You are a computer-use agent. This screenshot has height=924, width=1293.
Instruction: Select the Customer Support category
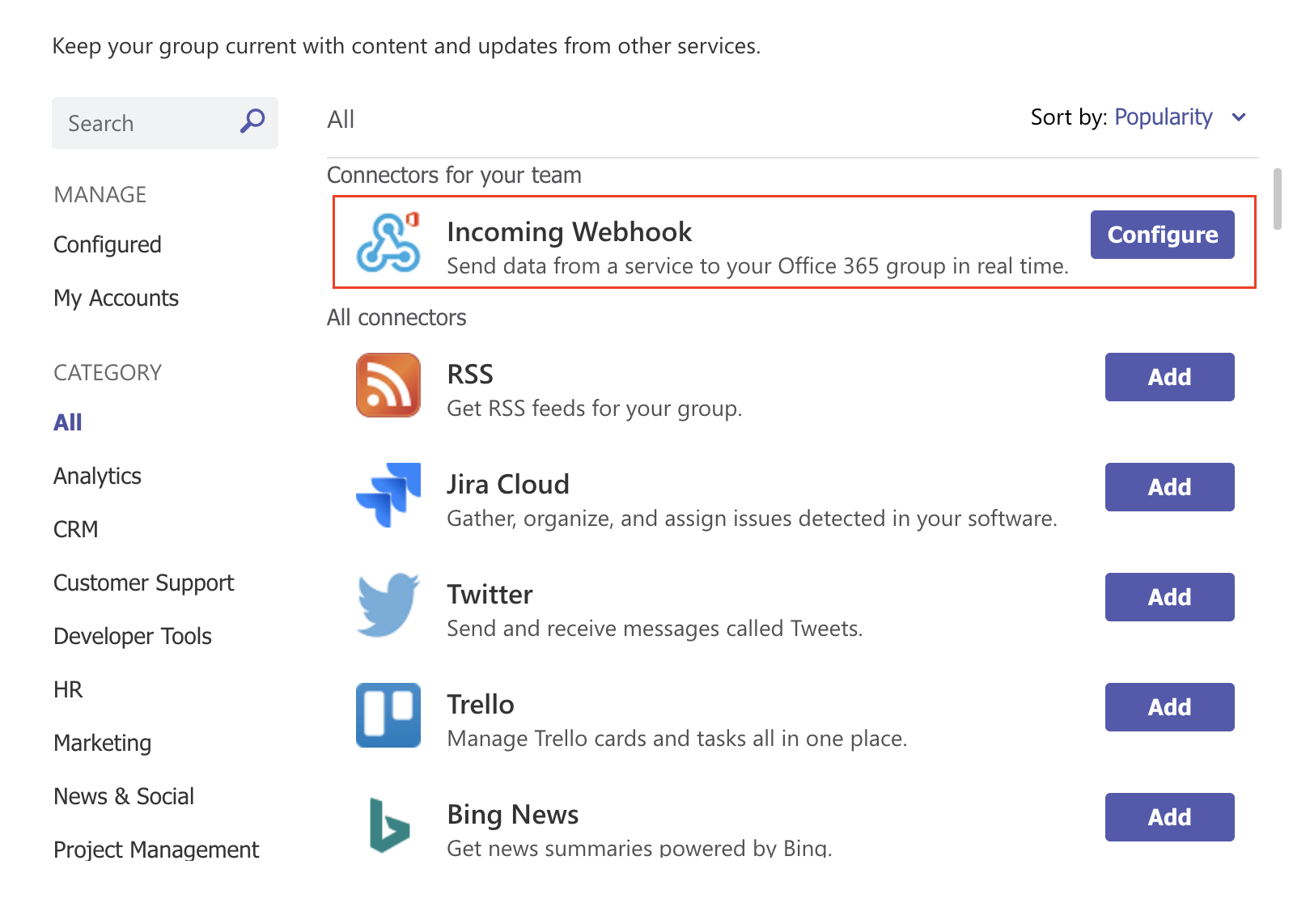point(143,583)
